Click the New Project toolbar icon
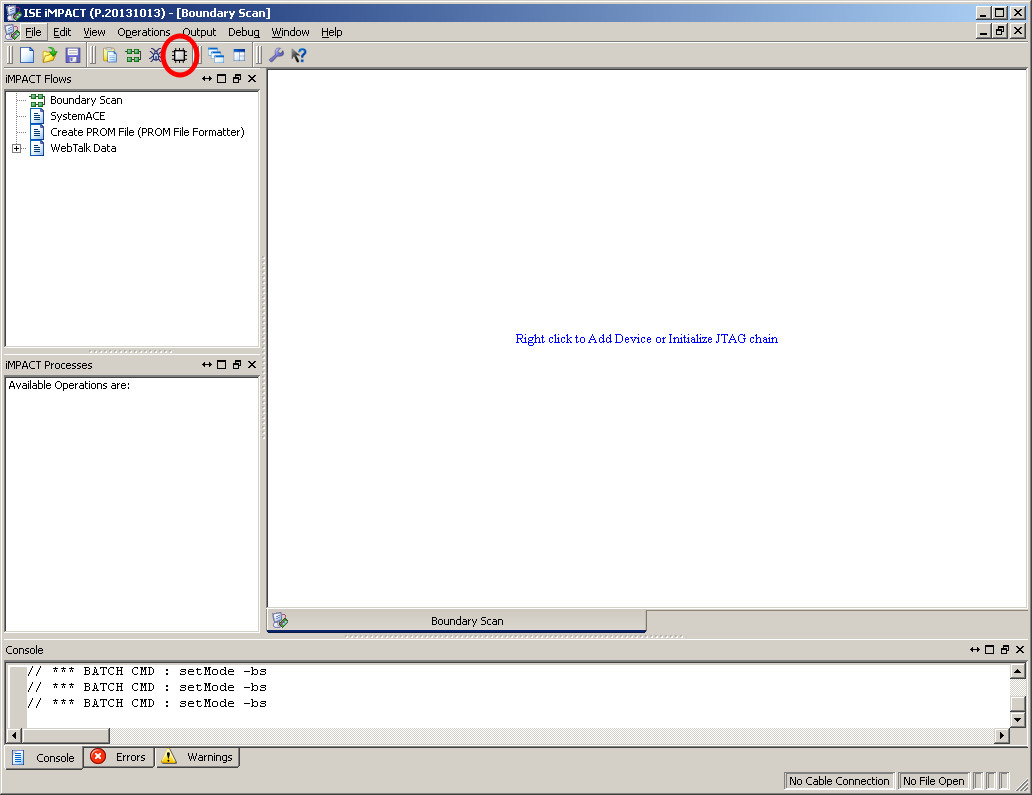 [26, 55]
